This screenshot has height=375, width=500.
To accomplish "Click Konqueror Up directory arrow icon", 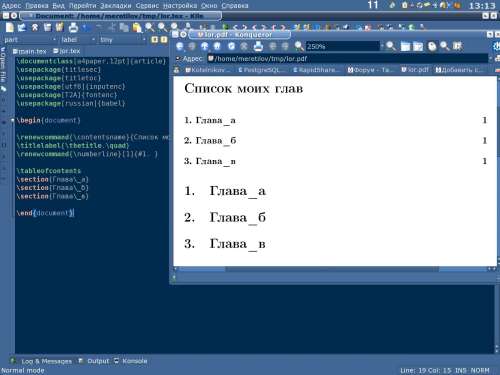I will (x=204, y=46).
